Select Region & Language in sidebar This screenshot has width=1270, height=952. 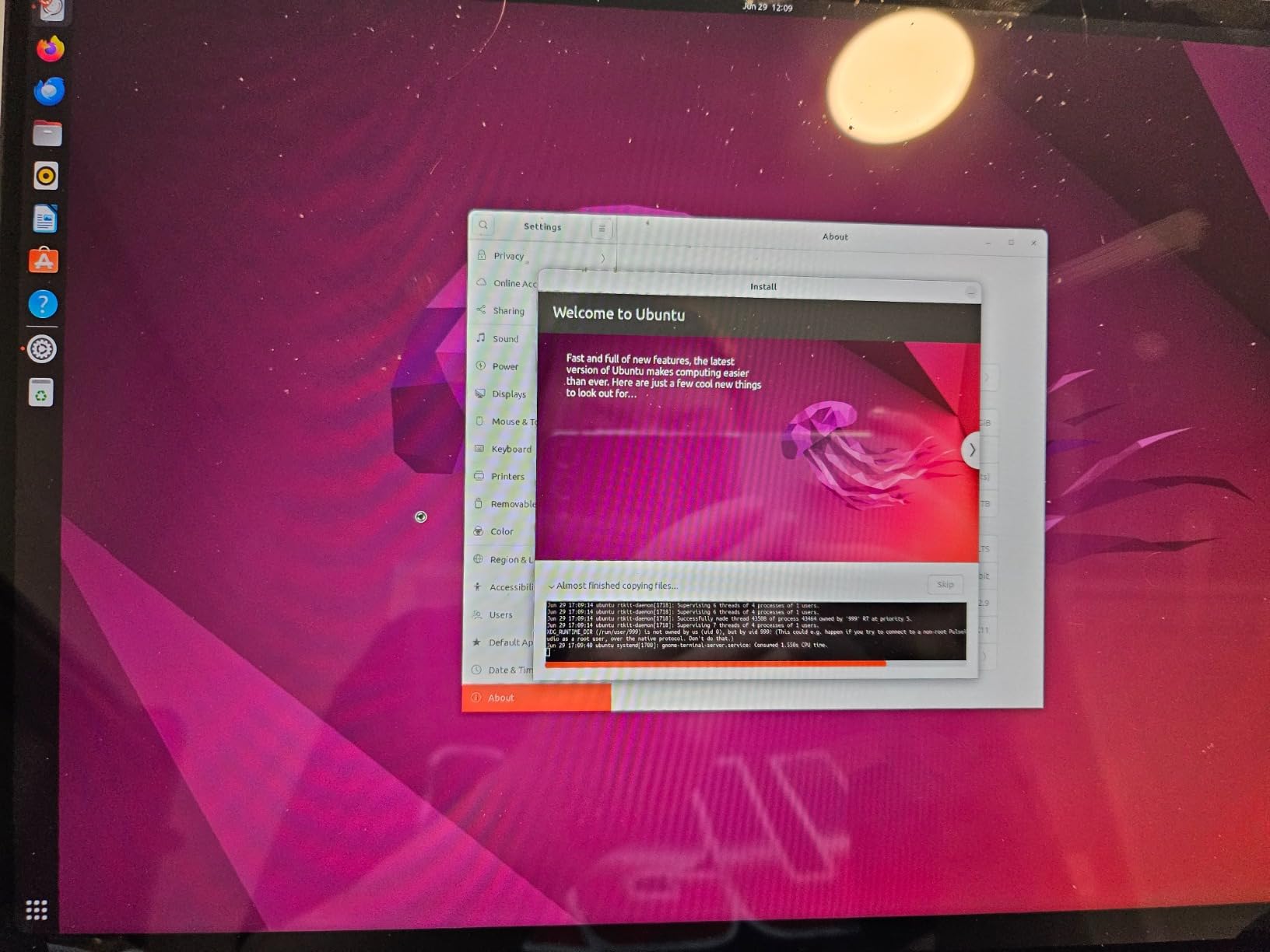coord(500,559)
